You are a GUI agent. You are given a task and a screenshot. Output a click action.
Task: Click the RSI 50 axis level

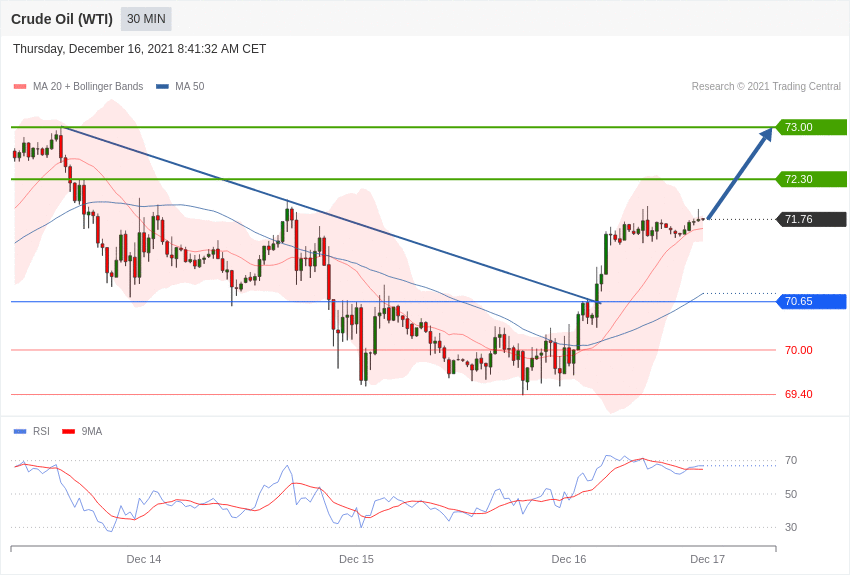pyautogui.click(x=791, y=494)
